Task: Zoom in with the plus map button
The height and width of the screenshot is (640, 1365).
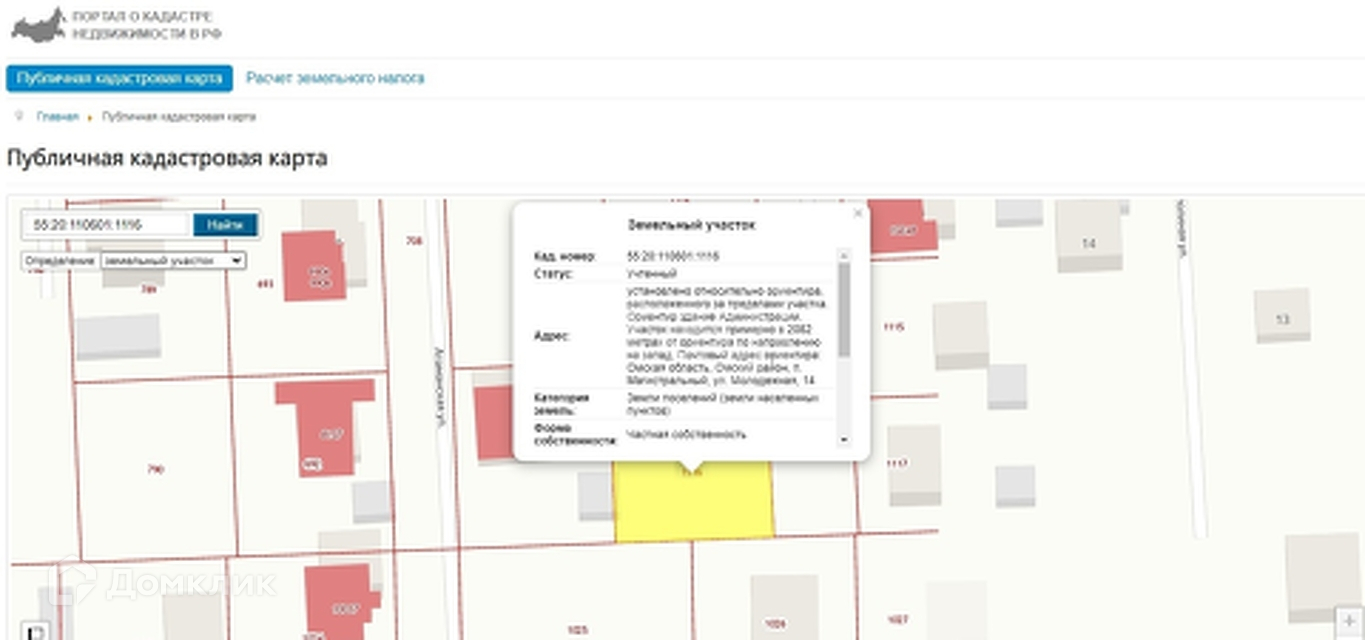Action: pos(1349,620)
